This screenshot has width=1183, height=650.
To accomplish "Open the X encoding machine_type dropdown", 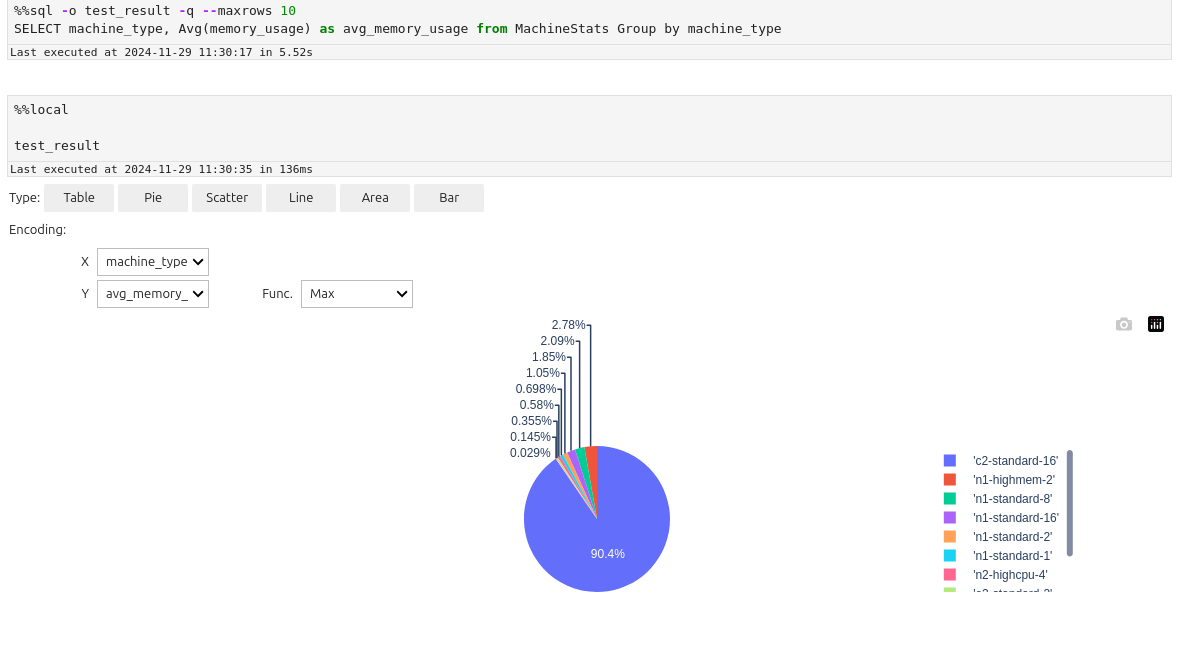I will (153, 262).
